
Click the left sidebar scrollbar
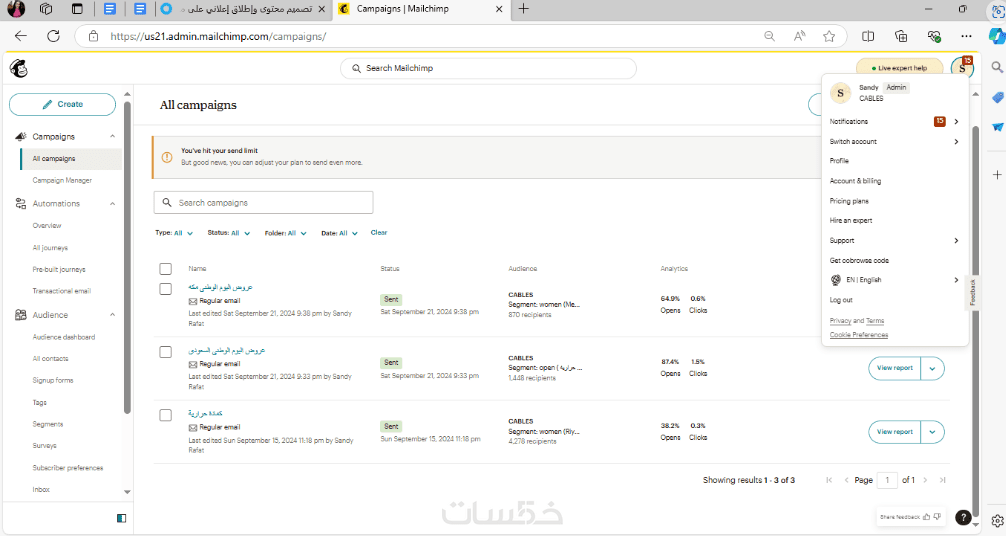pos(127,257)
